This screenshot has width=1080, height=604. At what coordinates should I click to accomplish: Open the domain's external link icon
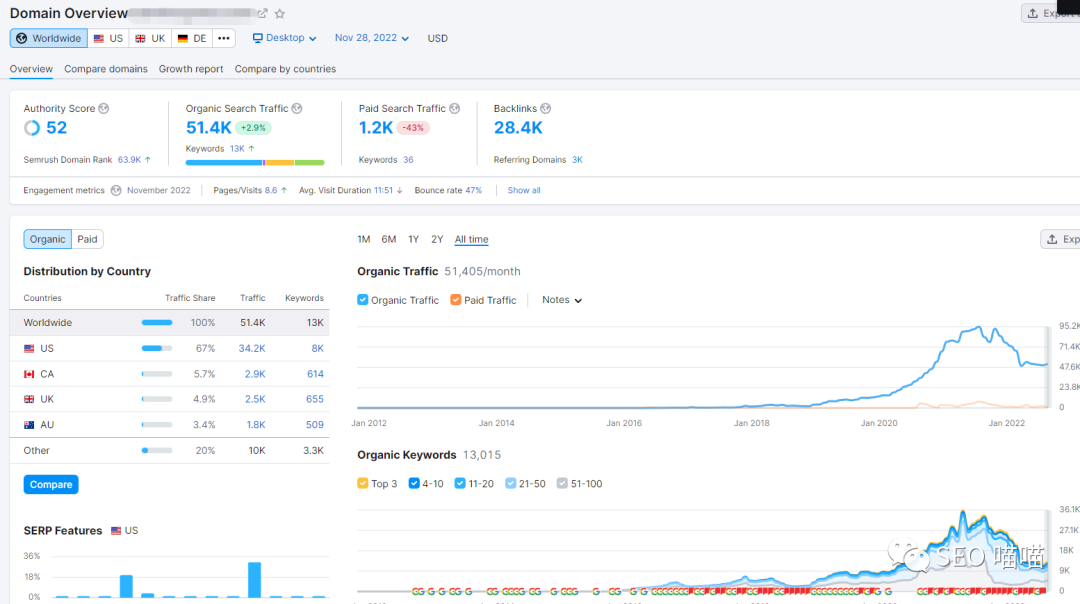(x=262, y=13)
